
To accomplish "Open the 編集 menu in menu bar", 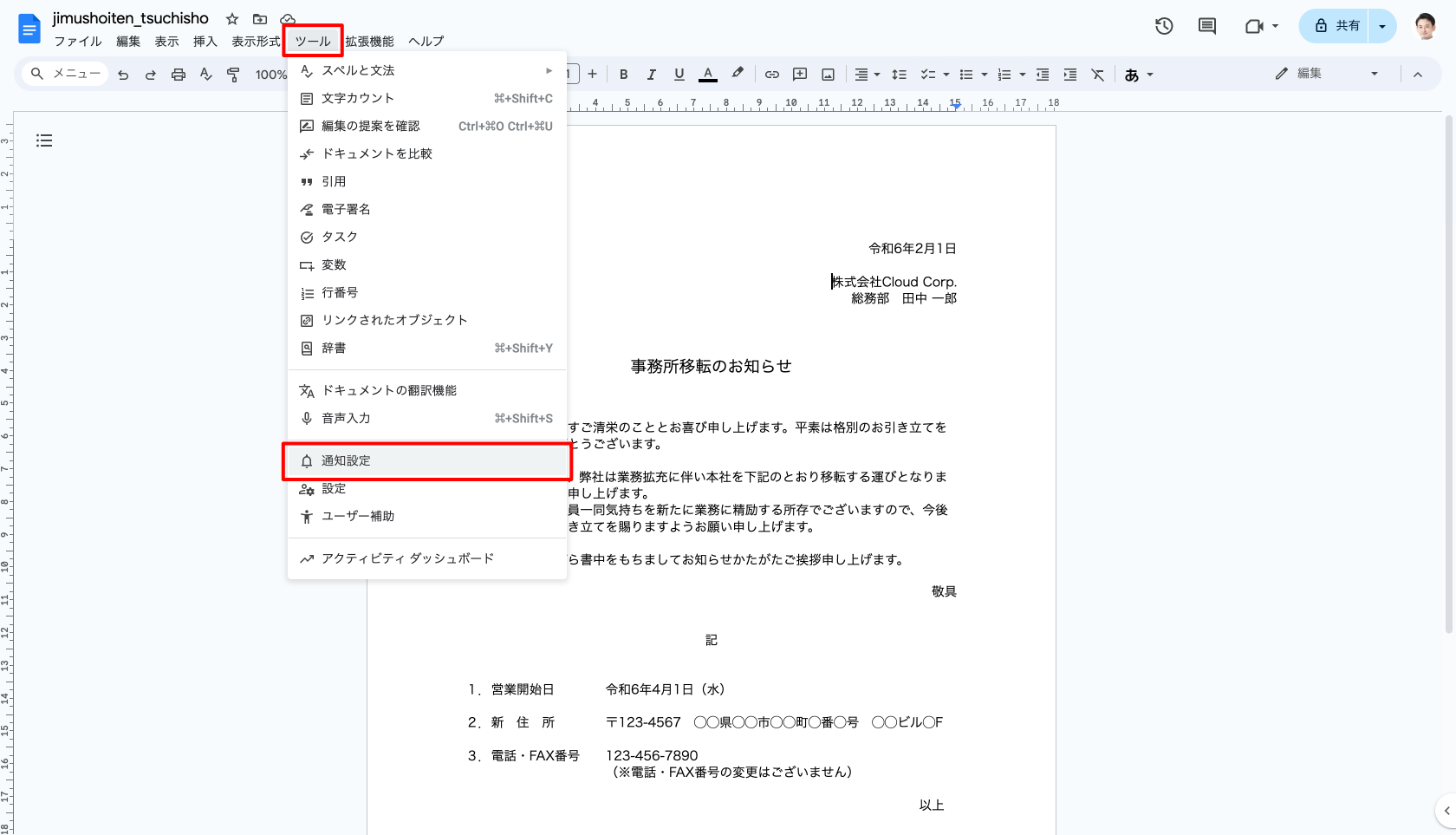I will click(128, 41).
